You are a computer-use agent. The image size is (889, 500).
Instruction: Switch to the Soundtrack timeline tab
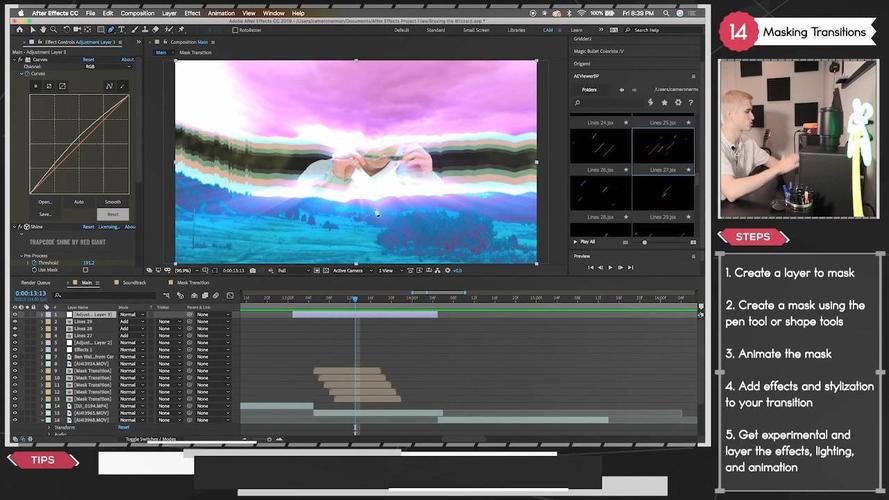point(134,282)
